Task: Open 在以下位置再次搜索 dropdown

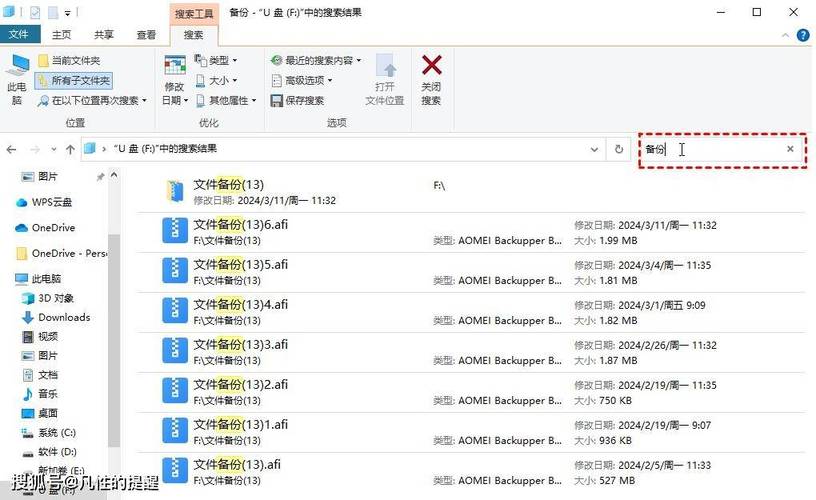Action: 92,100
